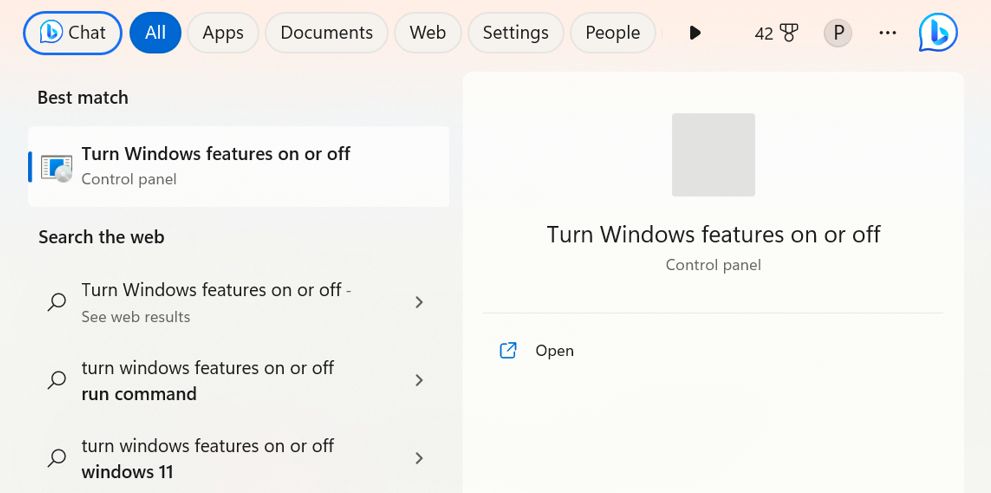Switch to the Apps filter tab
This screenshot has height=493, width=991.
pyautogui.click(x=223, y=33)
